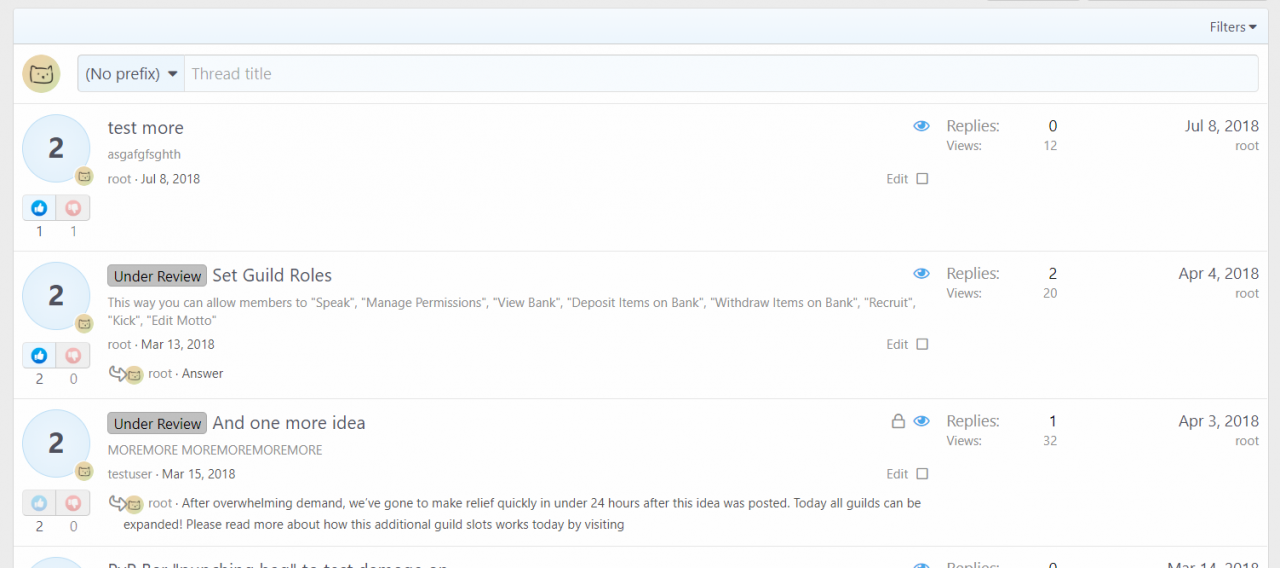Click the lock icon on 'And one more idea'
This screenshot has width=1280, height=568.
[x=898, y=421]
